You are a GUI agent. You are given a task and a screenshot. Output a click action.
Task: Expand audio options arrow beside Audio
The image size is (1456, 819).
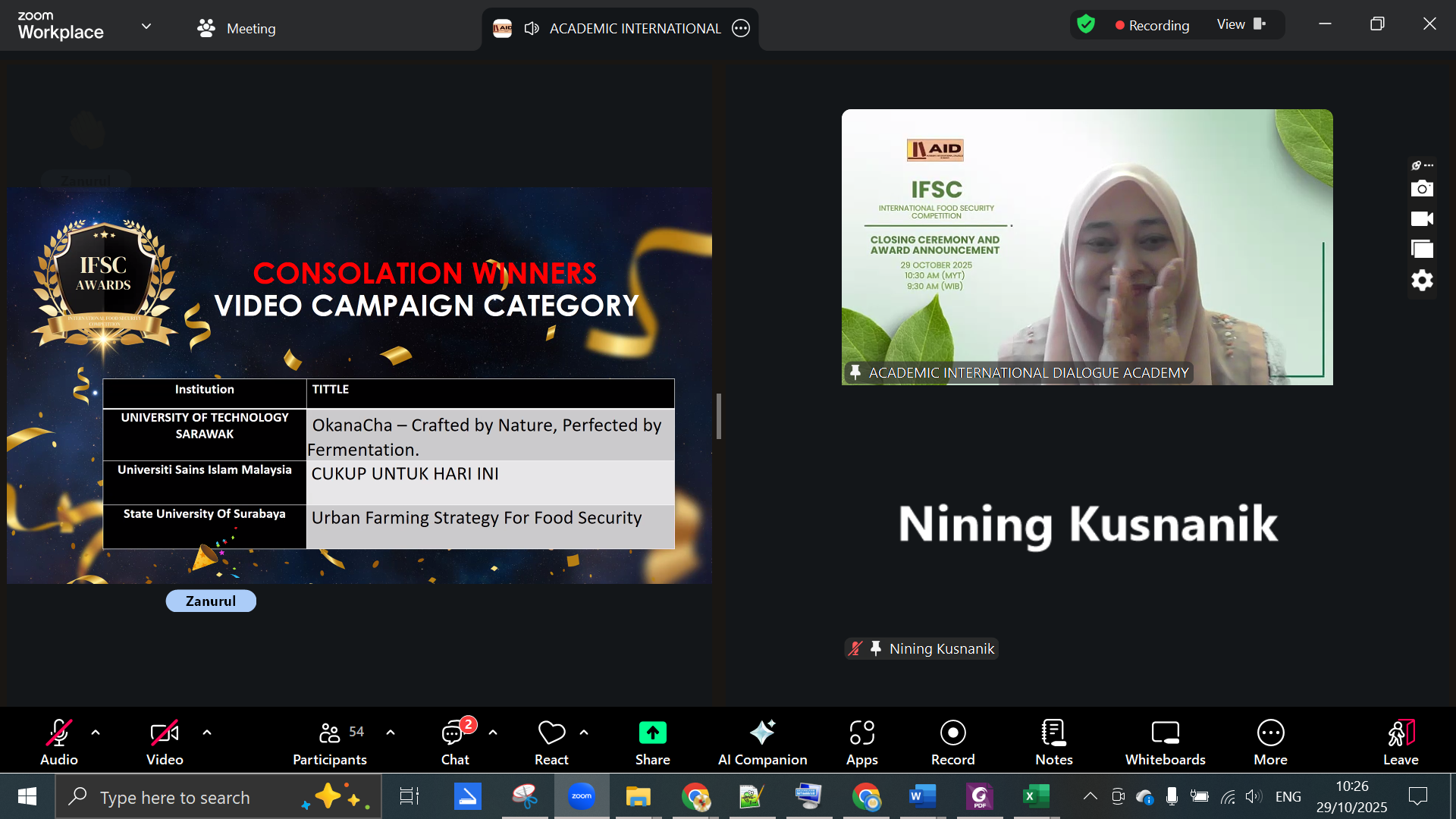point(96,733)
